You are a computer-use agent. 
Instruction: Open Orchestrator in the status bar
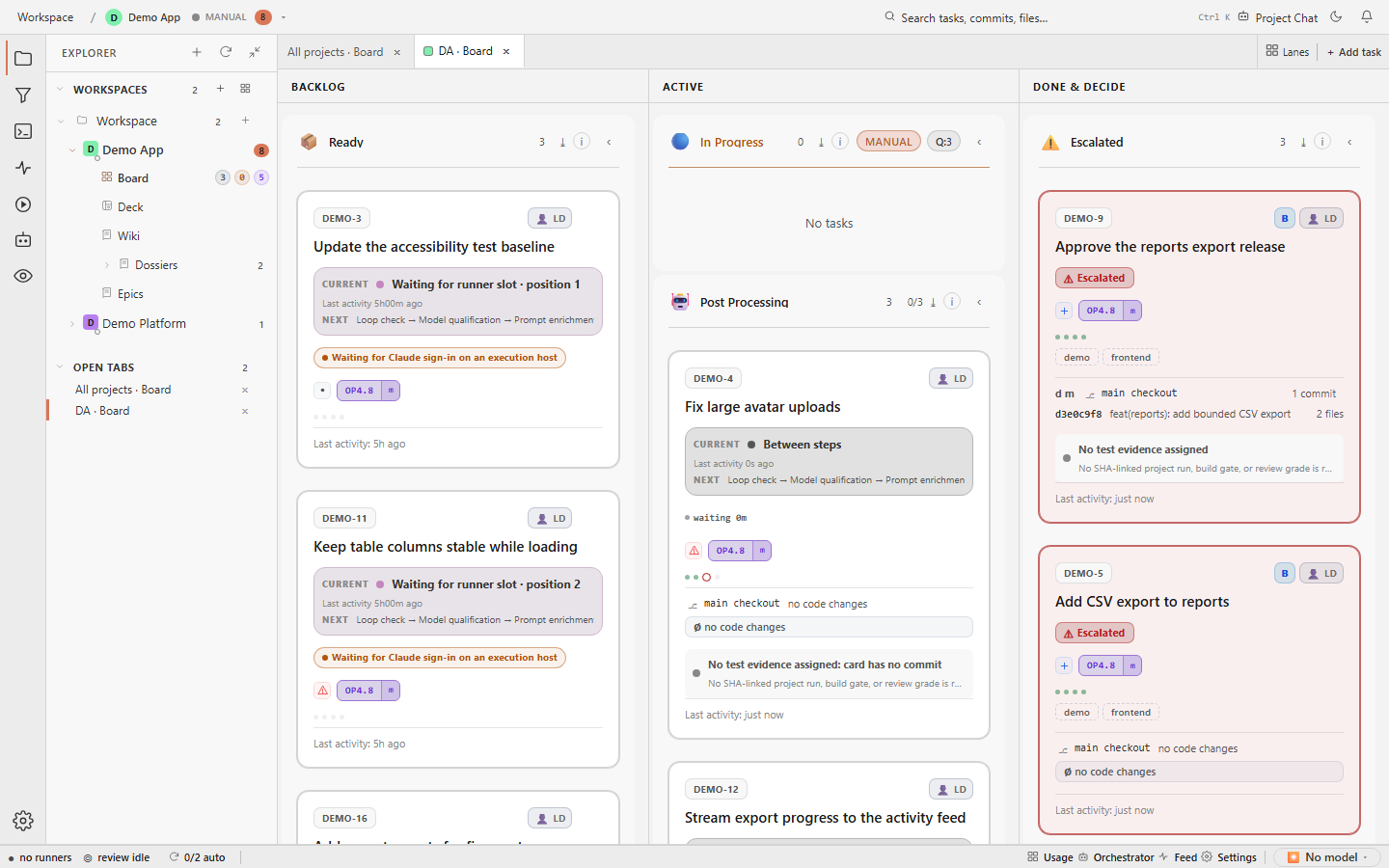coord(1116,857)
